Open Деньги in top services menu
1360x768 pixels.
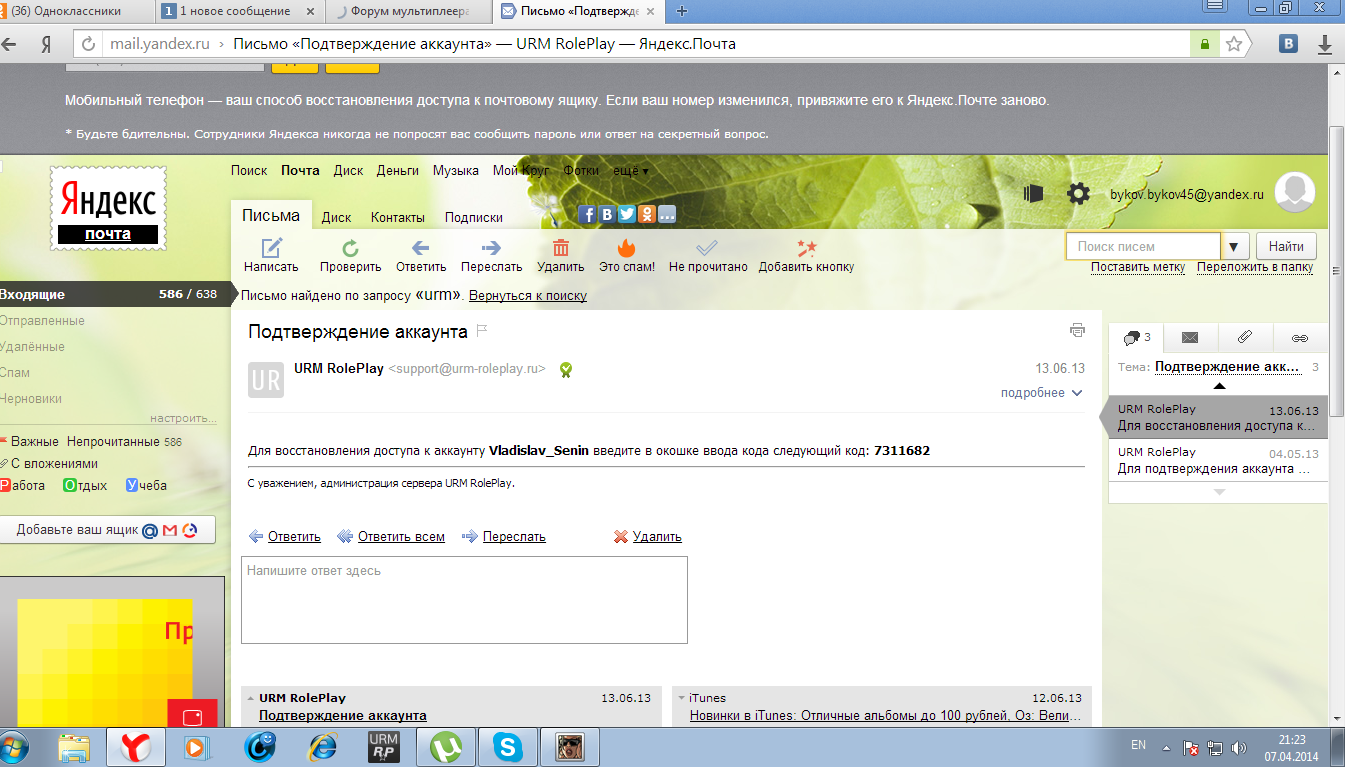pos(398,171)
